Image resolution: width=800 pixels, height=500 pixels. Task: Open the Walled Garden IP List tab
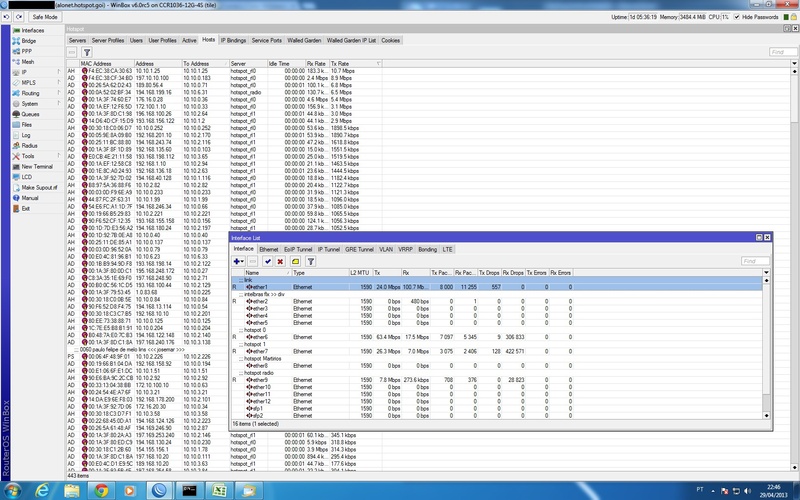pos(351,40)
